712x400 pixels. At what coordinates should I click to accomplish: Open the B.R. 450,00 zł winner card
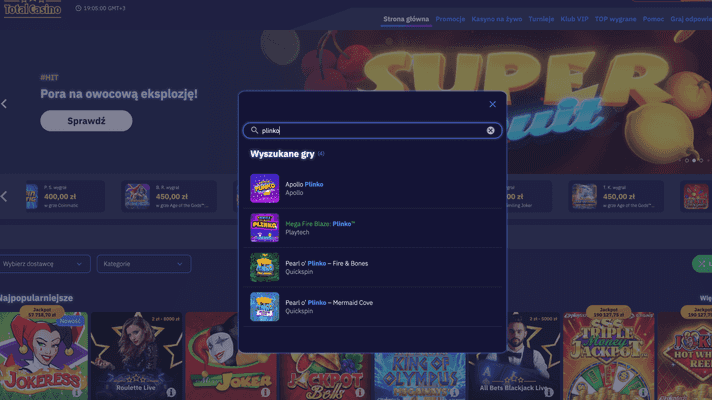[169, 196]
